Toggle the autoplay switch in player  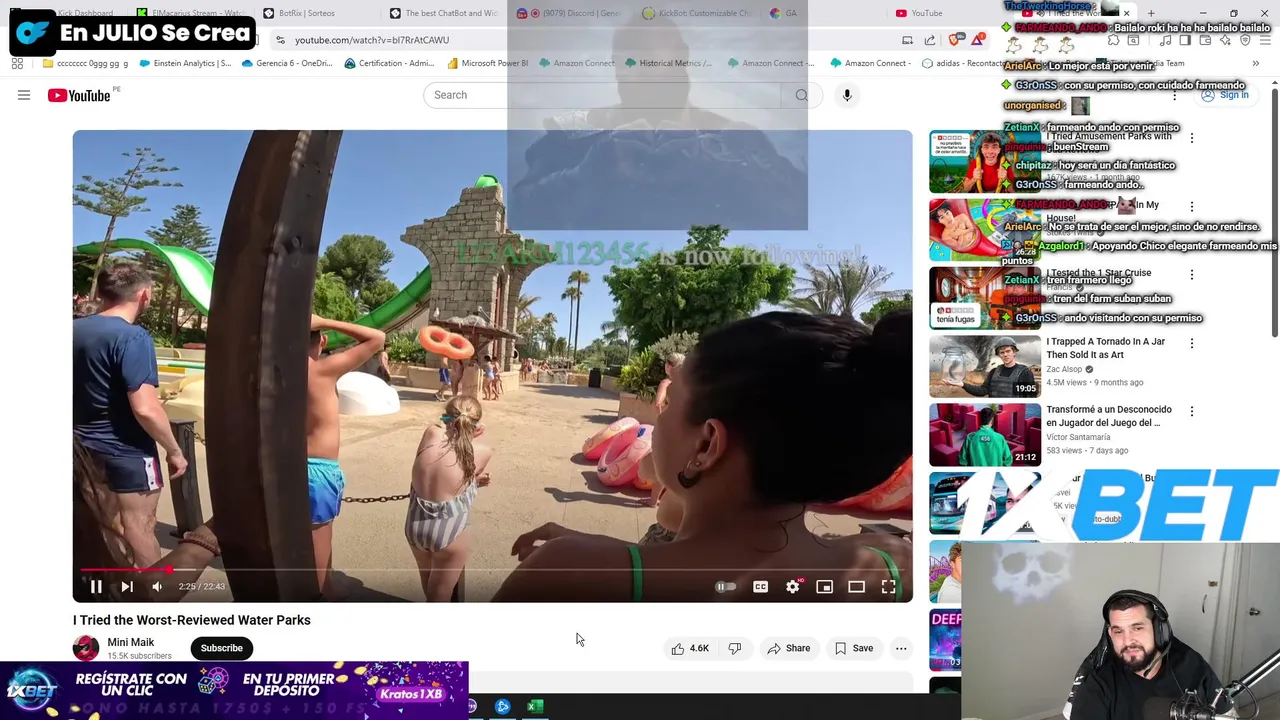click(x=726, y=587)
